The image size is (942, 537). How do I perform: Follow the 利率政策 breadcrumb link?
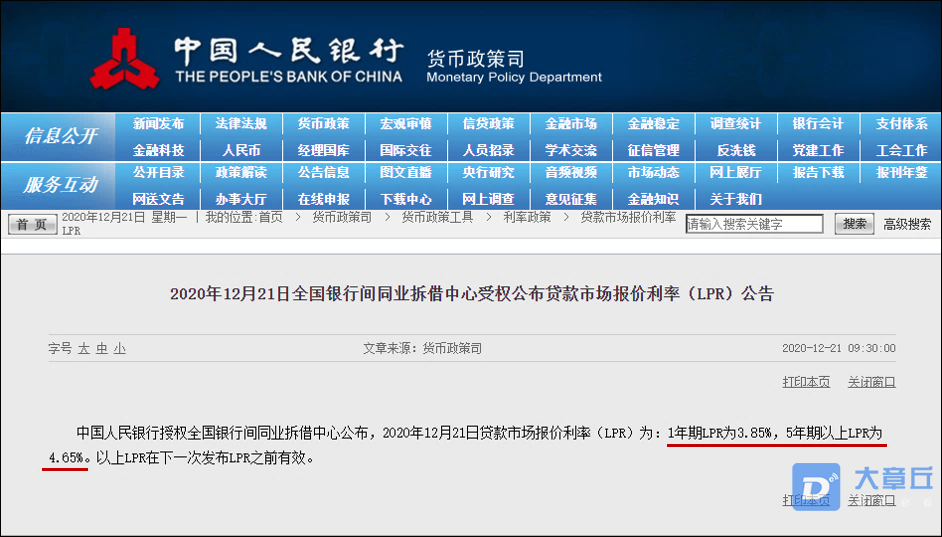click(x=527, y=217)
